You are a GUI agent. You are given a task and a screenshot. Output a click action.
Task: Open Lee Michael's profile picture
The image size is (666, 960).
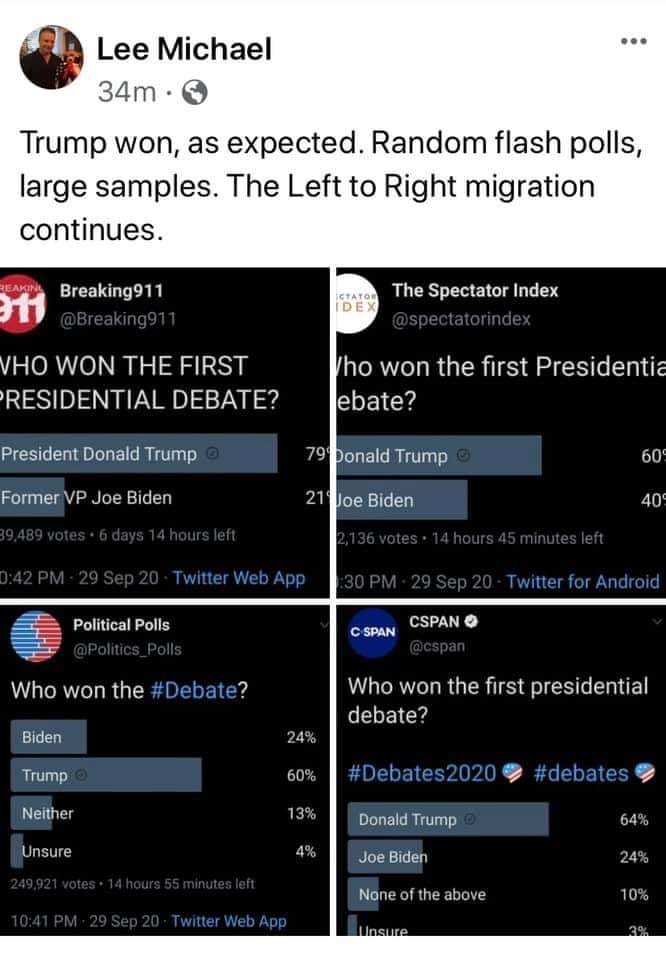(51, 58)
